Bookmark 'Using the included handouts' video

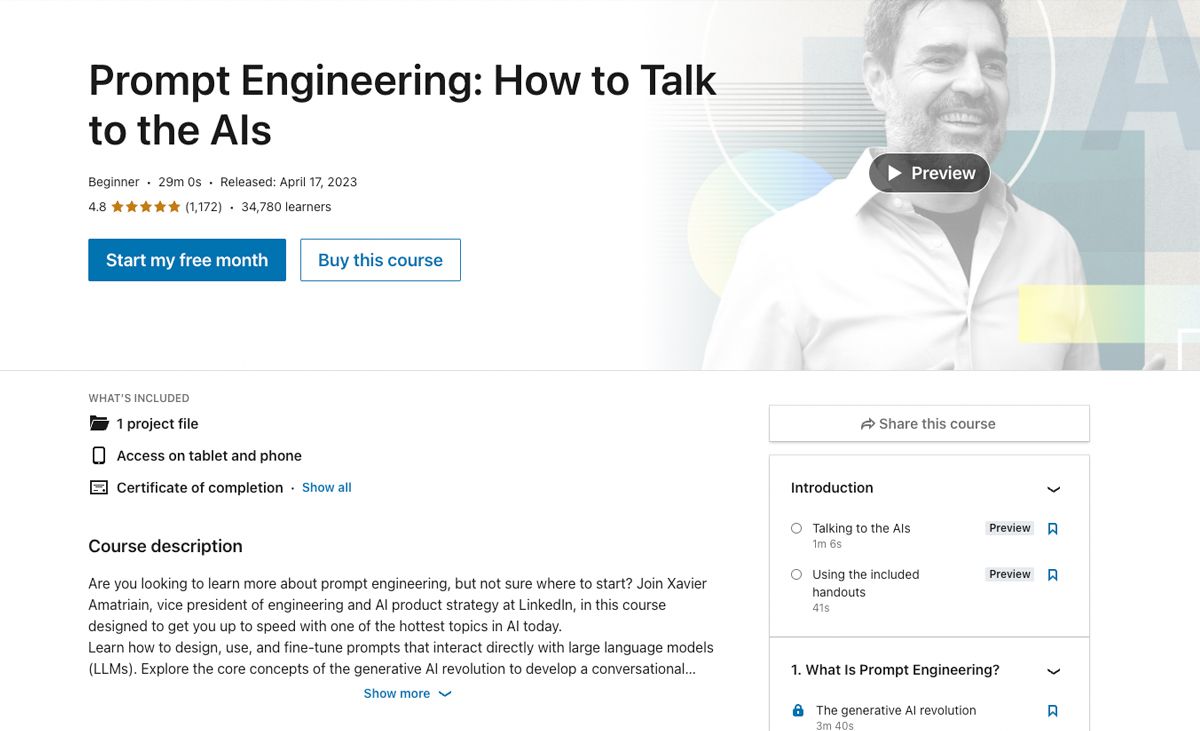[x=1052, y=575]
